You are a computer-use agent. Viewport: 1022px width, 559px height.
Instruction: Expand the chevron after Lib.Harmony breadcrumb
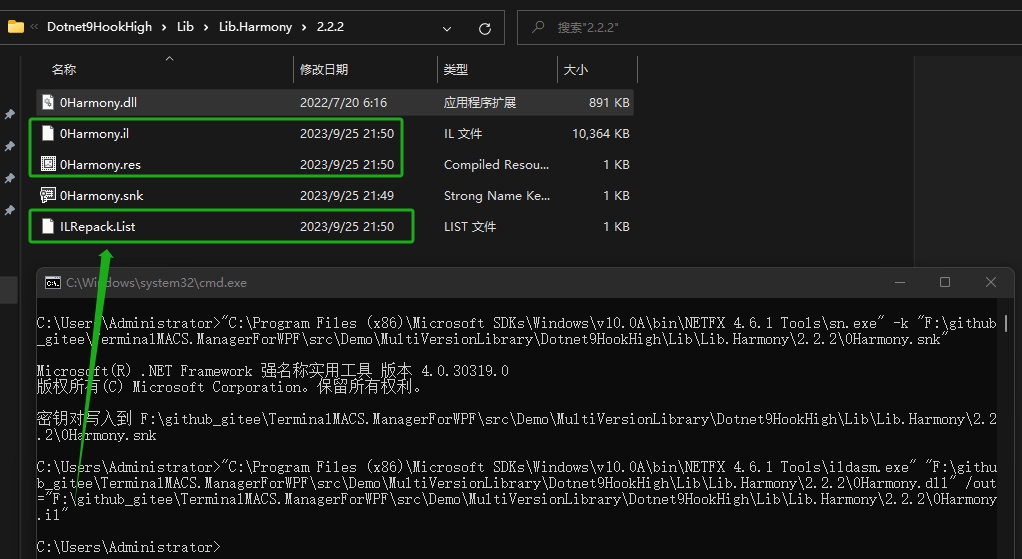point(304,27)
